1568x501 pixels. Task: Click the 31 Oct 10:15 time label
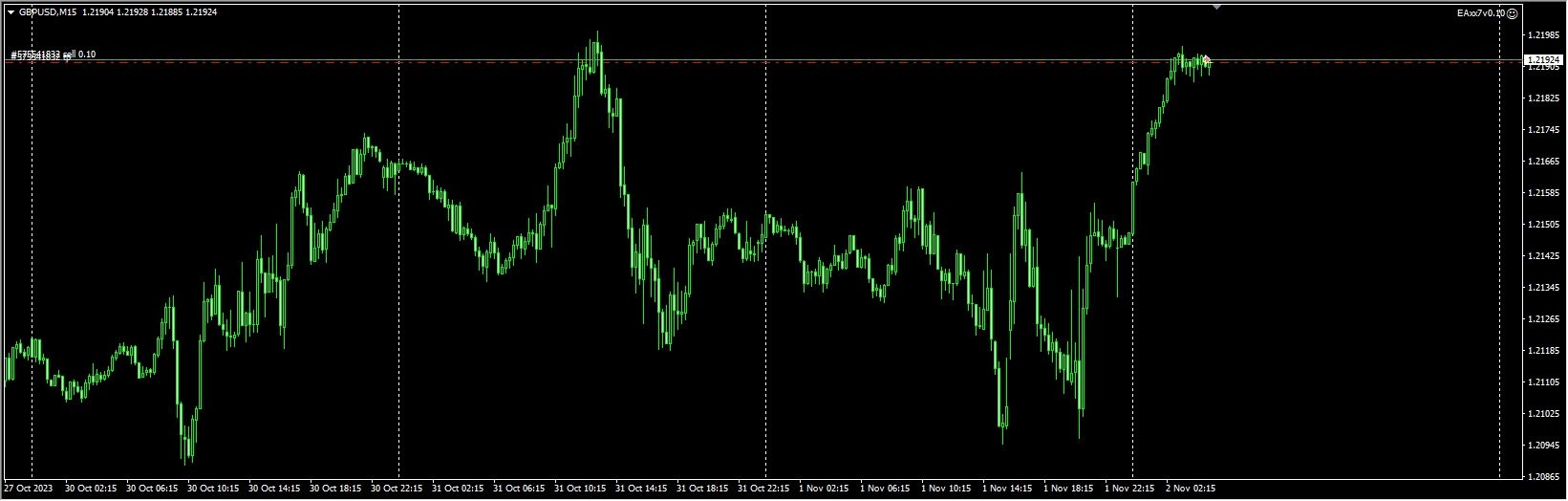click(x=580, y=489)
